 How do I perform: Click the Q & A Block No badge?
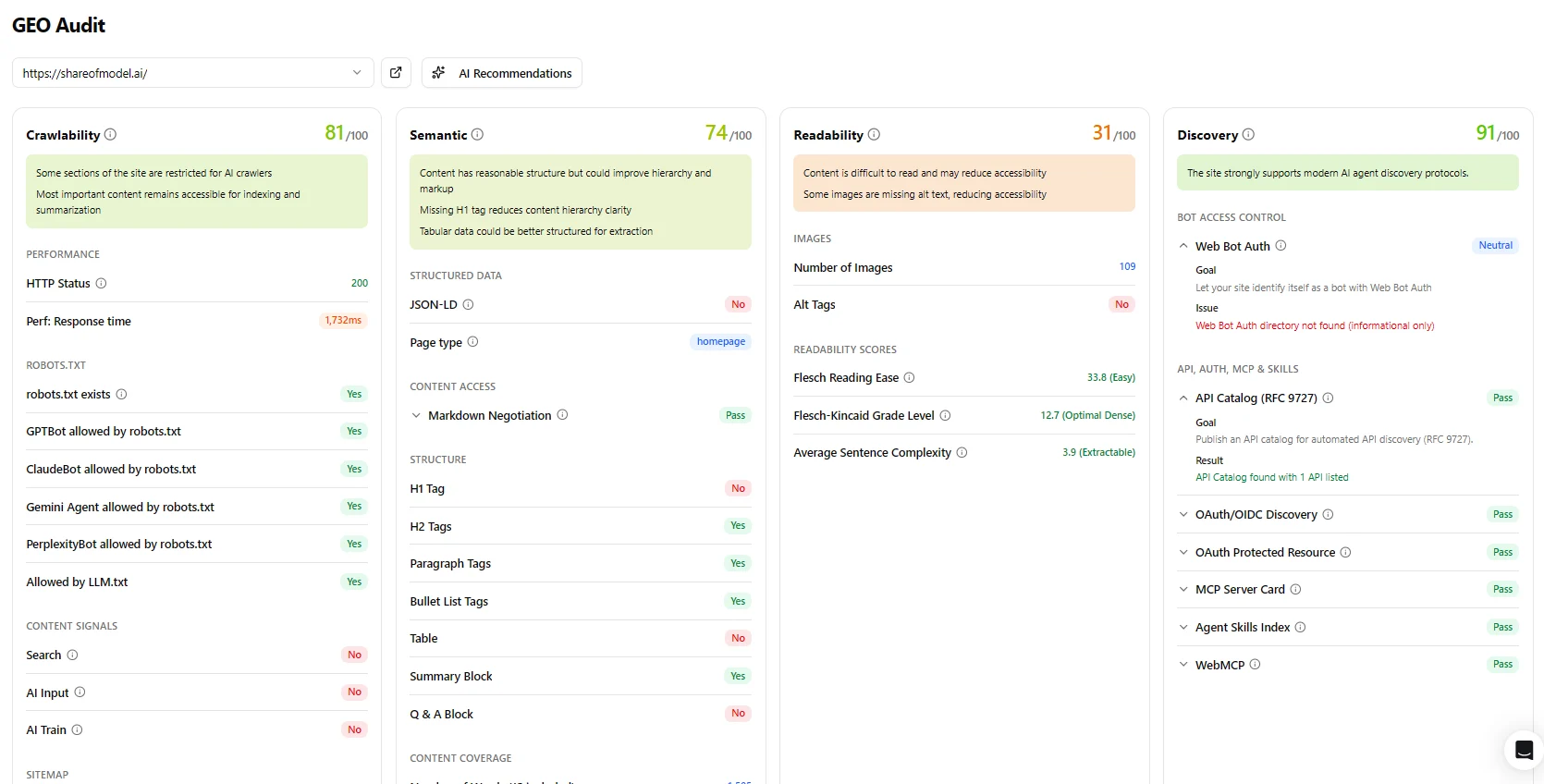(738, 714)
